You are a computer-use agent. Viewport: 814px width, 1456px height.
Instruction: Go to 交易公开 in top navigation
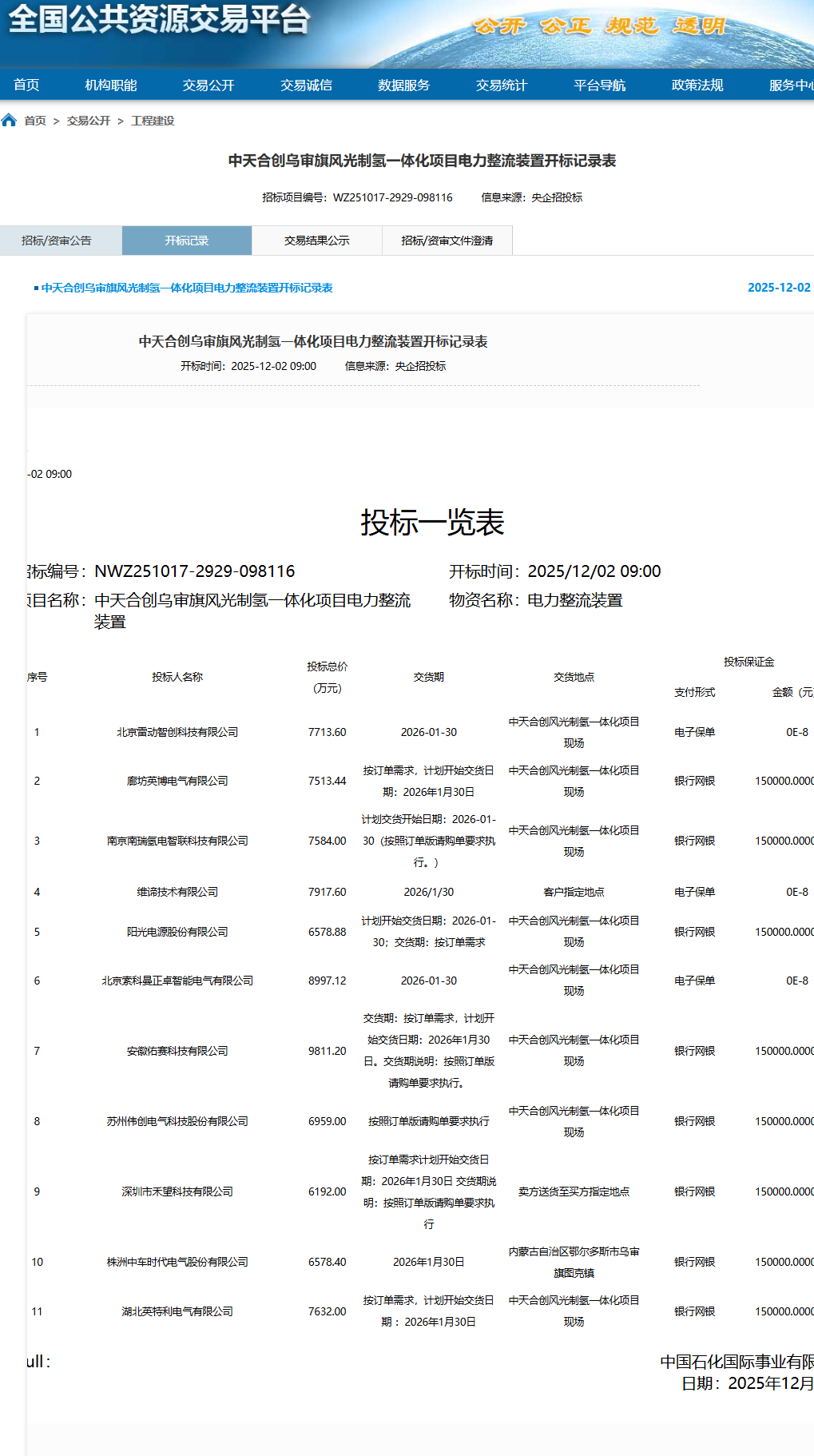pyautogui.click(x=208, y=85)
